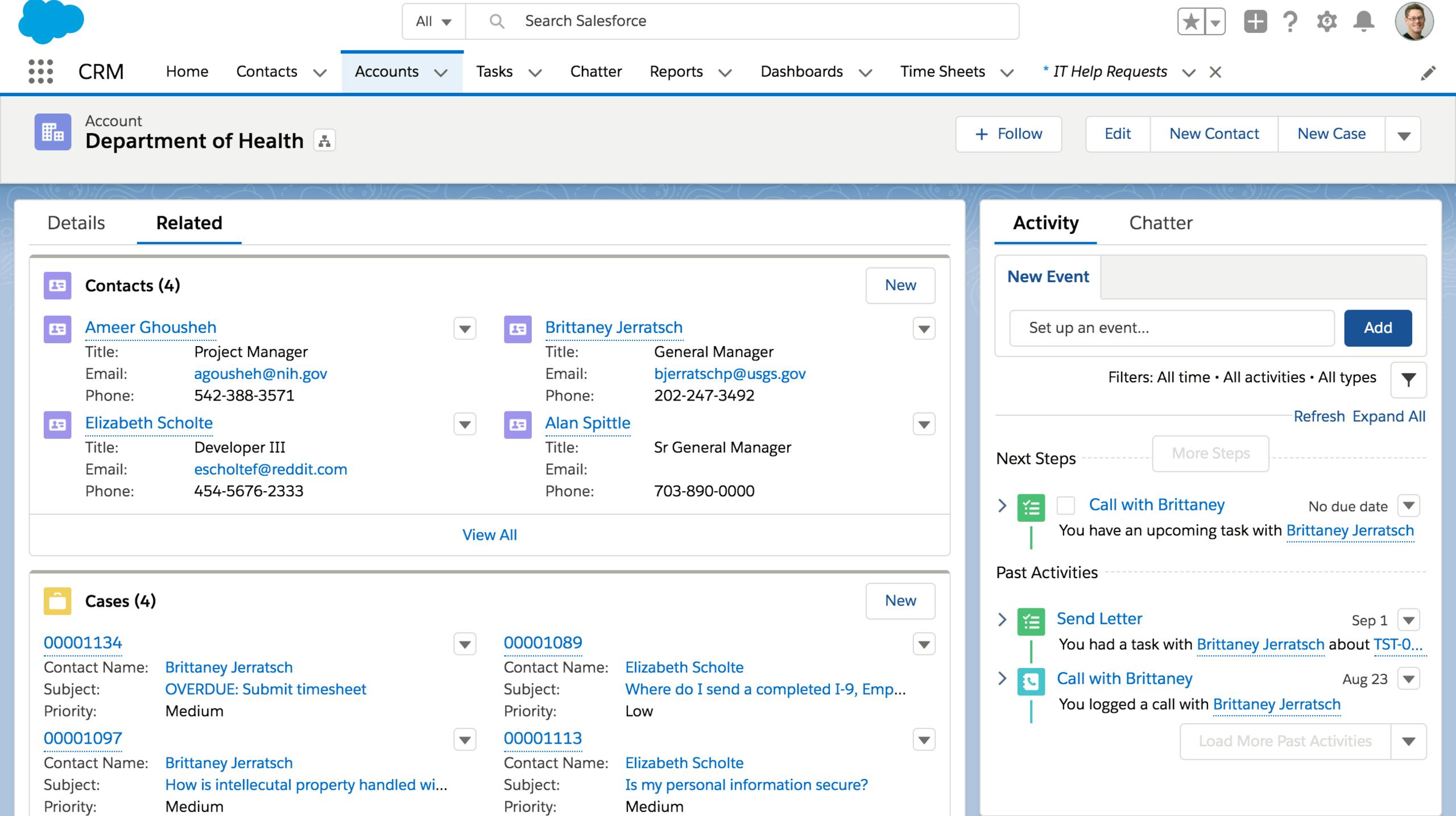The image size is (1456, 816).
Task: Open the Time Sheets tab
Action: tap(942, 72)
